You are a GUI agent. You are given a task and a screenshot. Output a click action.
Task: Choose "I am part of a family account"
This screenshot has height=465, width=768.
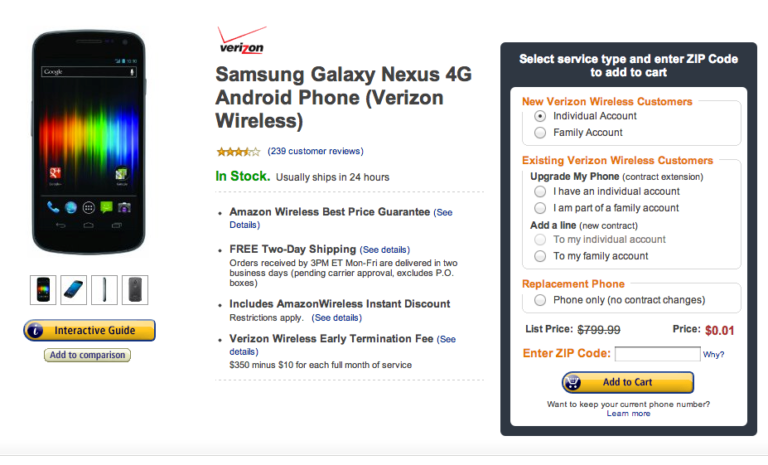541,208
